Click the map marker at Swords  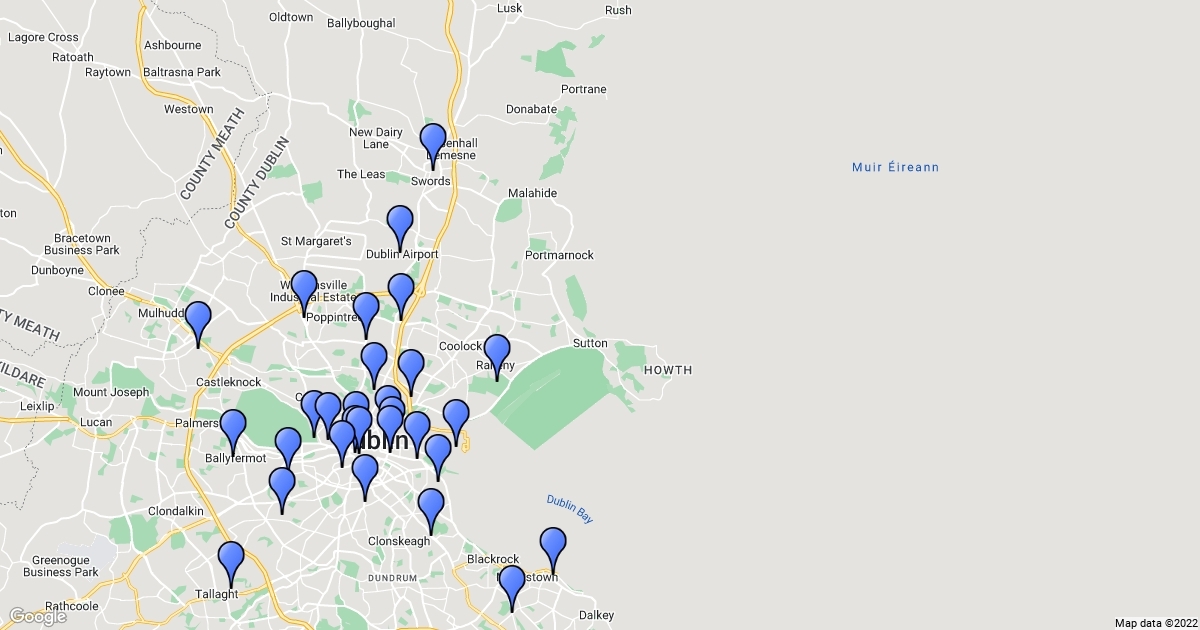coord(432,143)
